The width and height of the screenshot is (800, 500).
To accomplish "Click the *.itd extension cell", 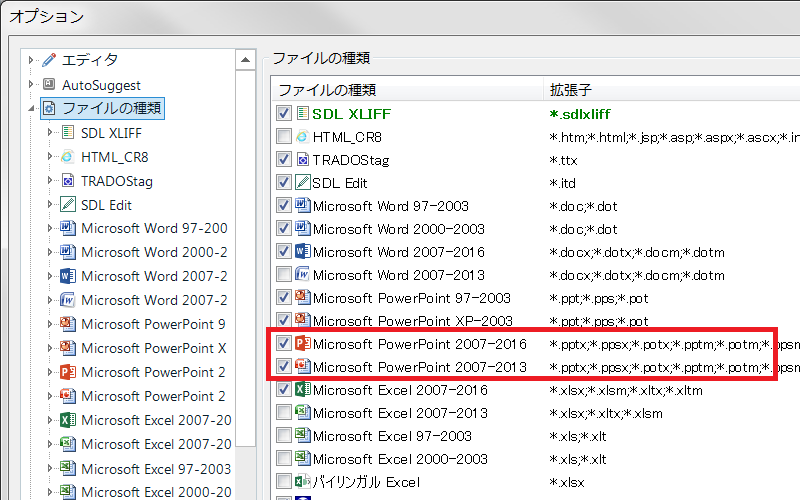I will (x=562, y=183).
